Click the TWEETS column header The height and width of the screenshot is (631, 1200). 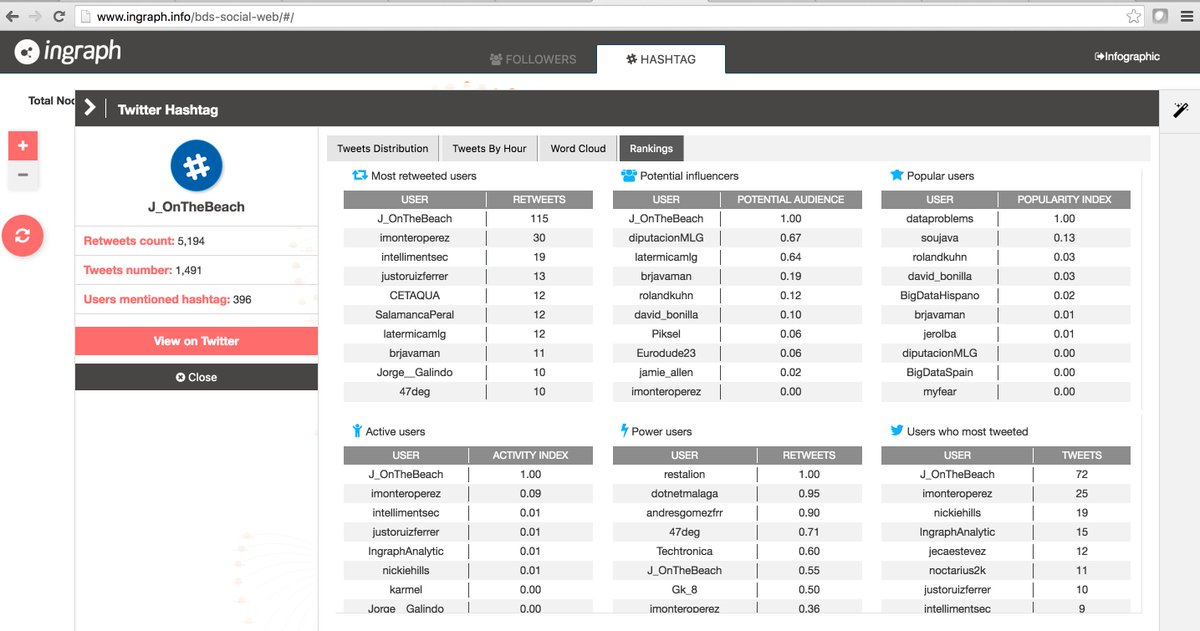(x=1081, y=455)
